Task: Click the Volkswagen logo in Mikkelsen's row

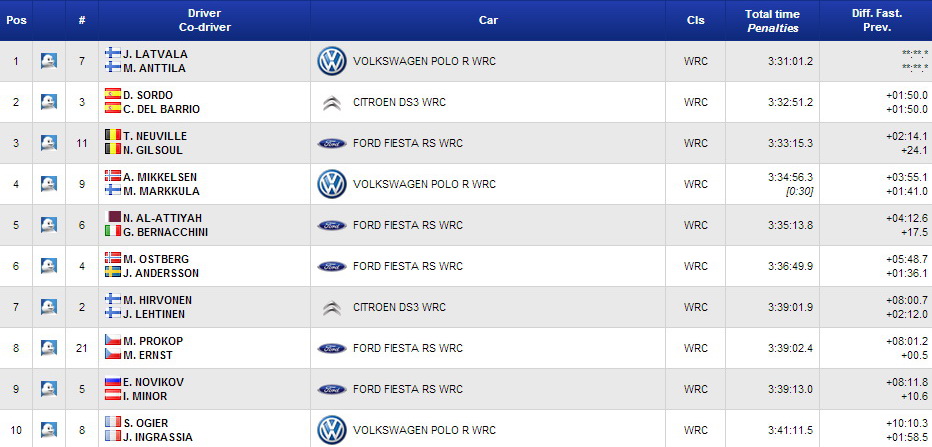Action: [x=332, y=184]
